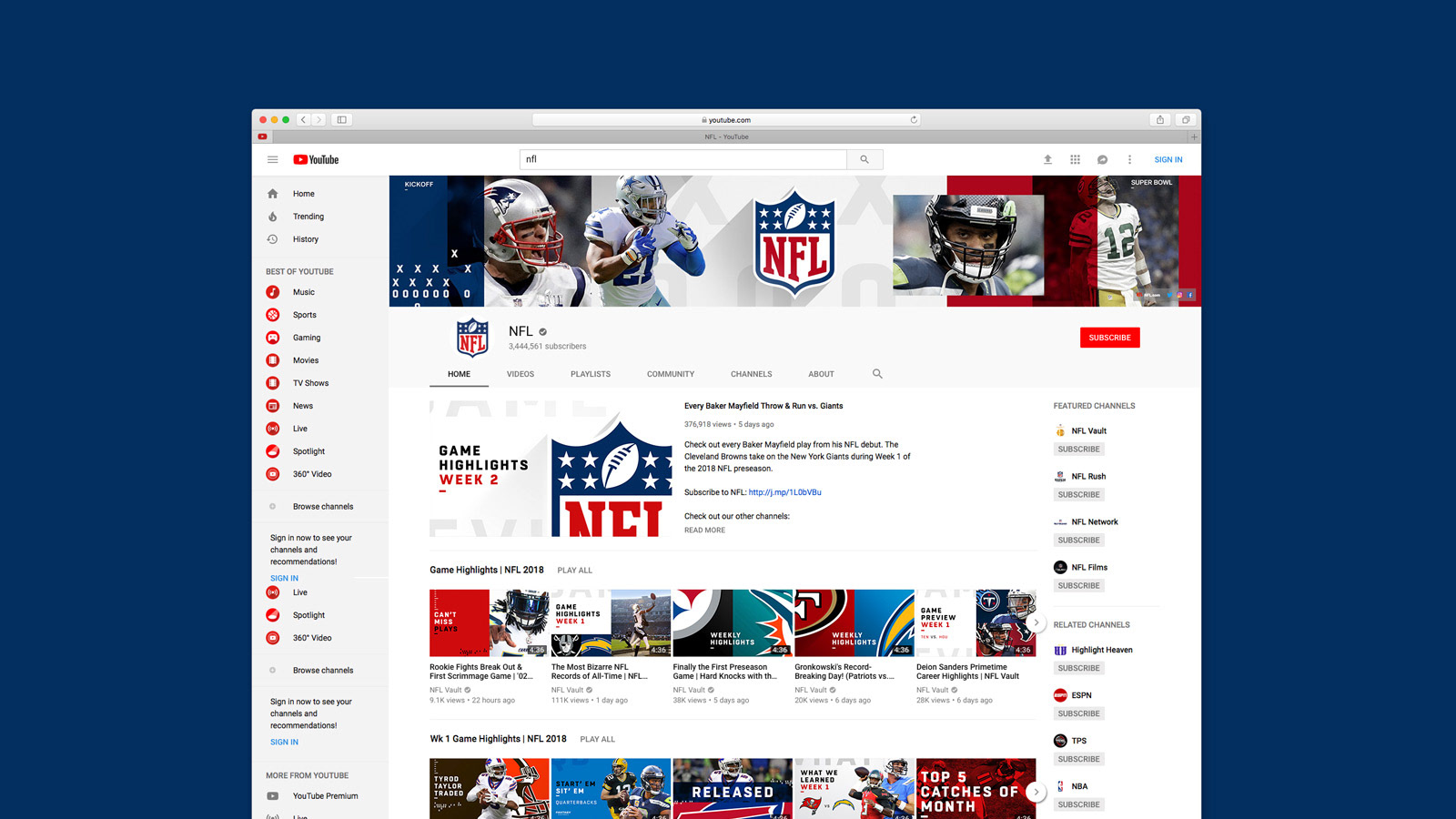Open the messages bubble icon
This screenshot has height=819, width=1456.
click(x=1102, y=159)
